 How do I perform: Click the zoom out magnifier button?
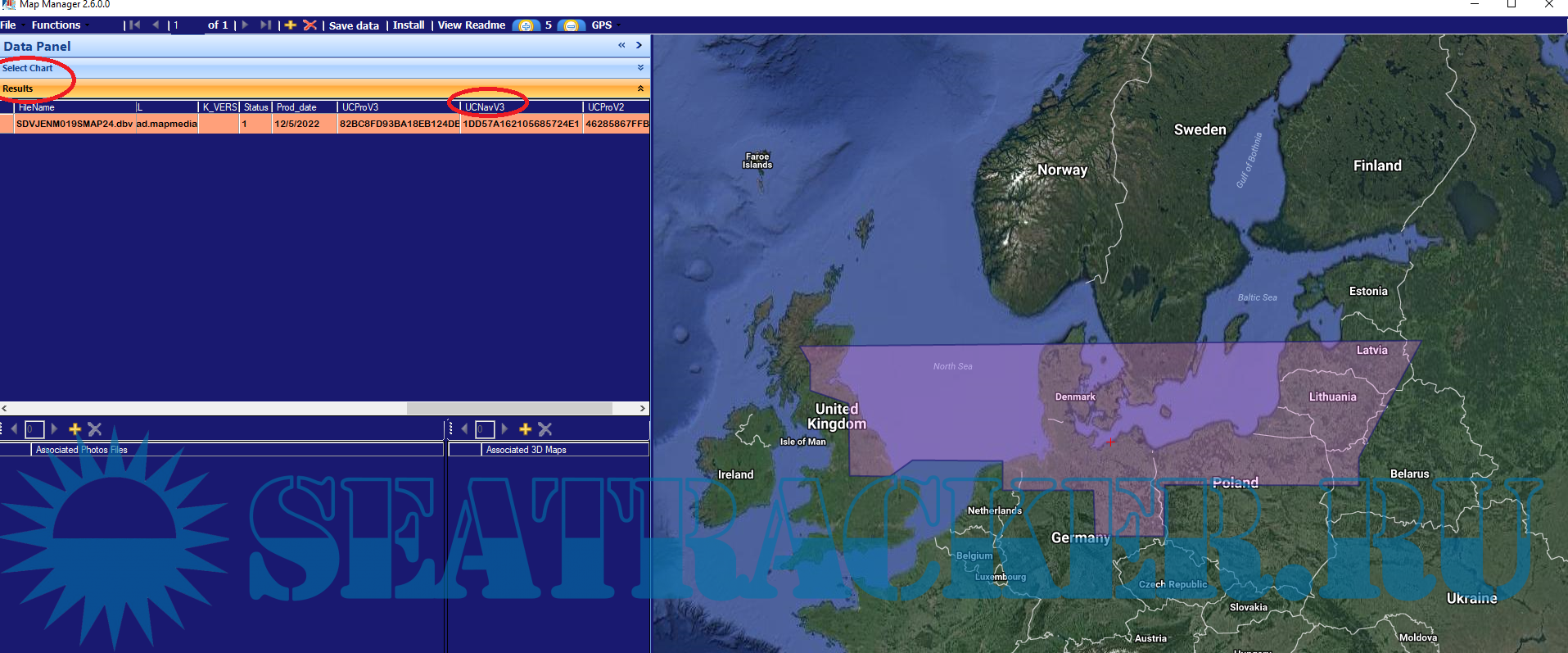coord(571,25)
